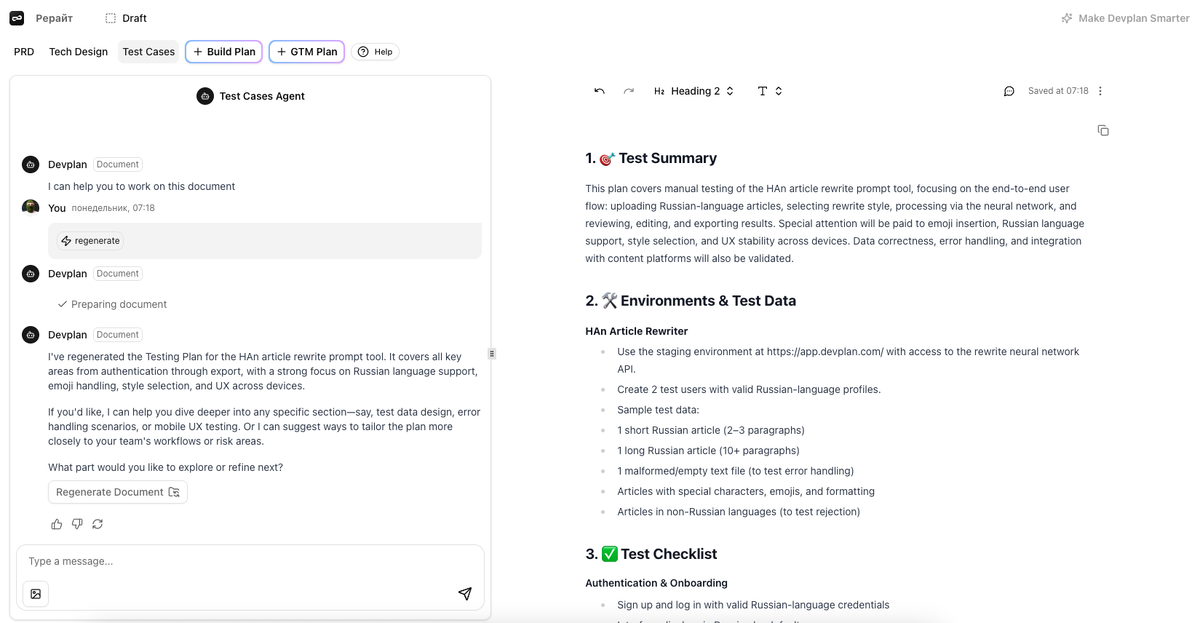Open the comments bubble icon

(1009, 91)
